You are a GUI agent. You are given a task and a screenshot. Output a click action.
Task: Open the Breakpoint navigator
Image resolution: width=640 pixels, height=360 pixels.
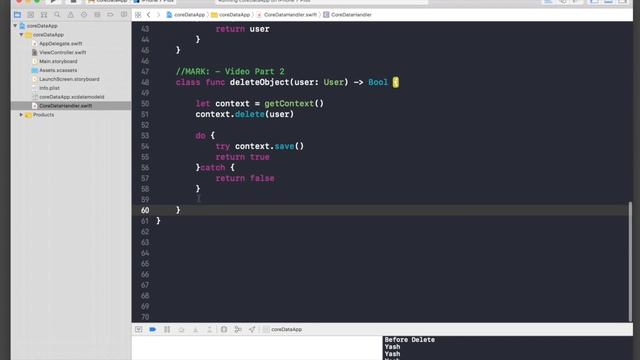click(110, 15)
